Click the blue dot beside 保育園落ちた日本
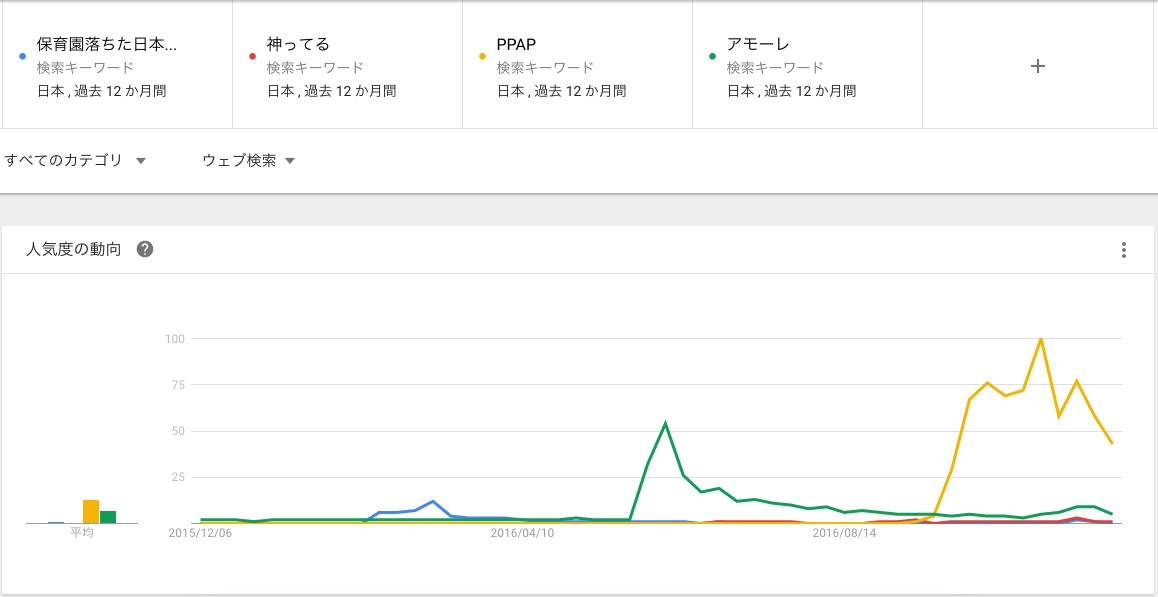This screenshot has width=1158, height=597. [x=22, y=56]
